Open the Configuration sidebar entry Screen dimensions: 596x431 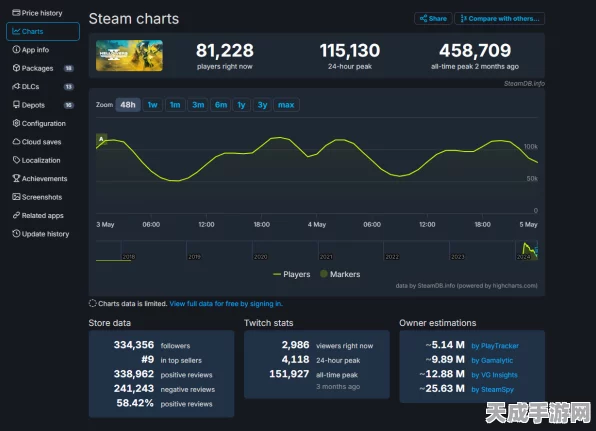pyautogui.click(x=39, y=123)
